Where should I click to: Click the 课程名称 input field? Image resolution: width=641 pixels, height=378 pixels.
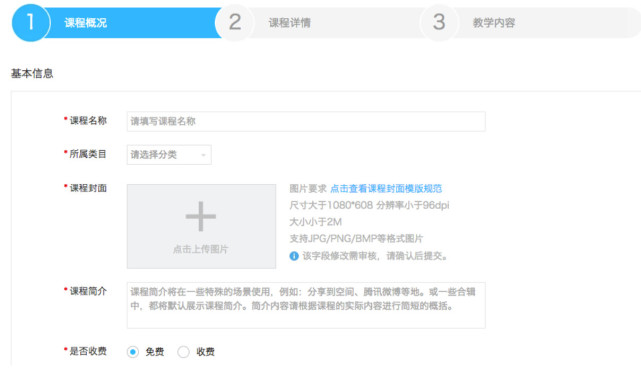tap(306, 121)
